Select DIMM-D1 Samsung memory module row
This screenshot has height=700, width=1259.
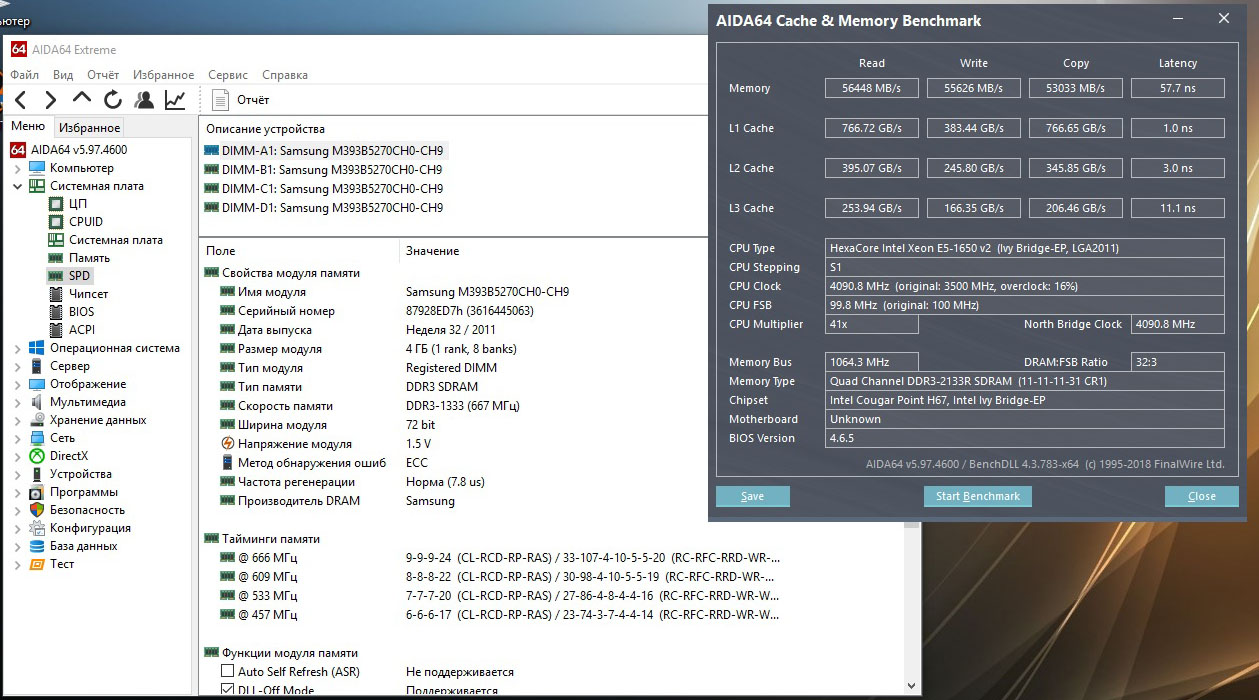tap(323, 207)
